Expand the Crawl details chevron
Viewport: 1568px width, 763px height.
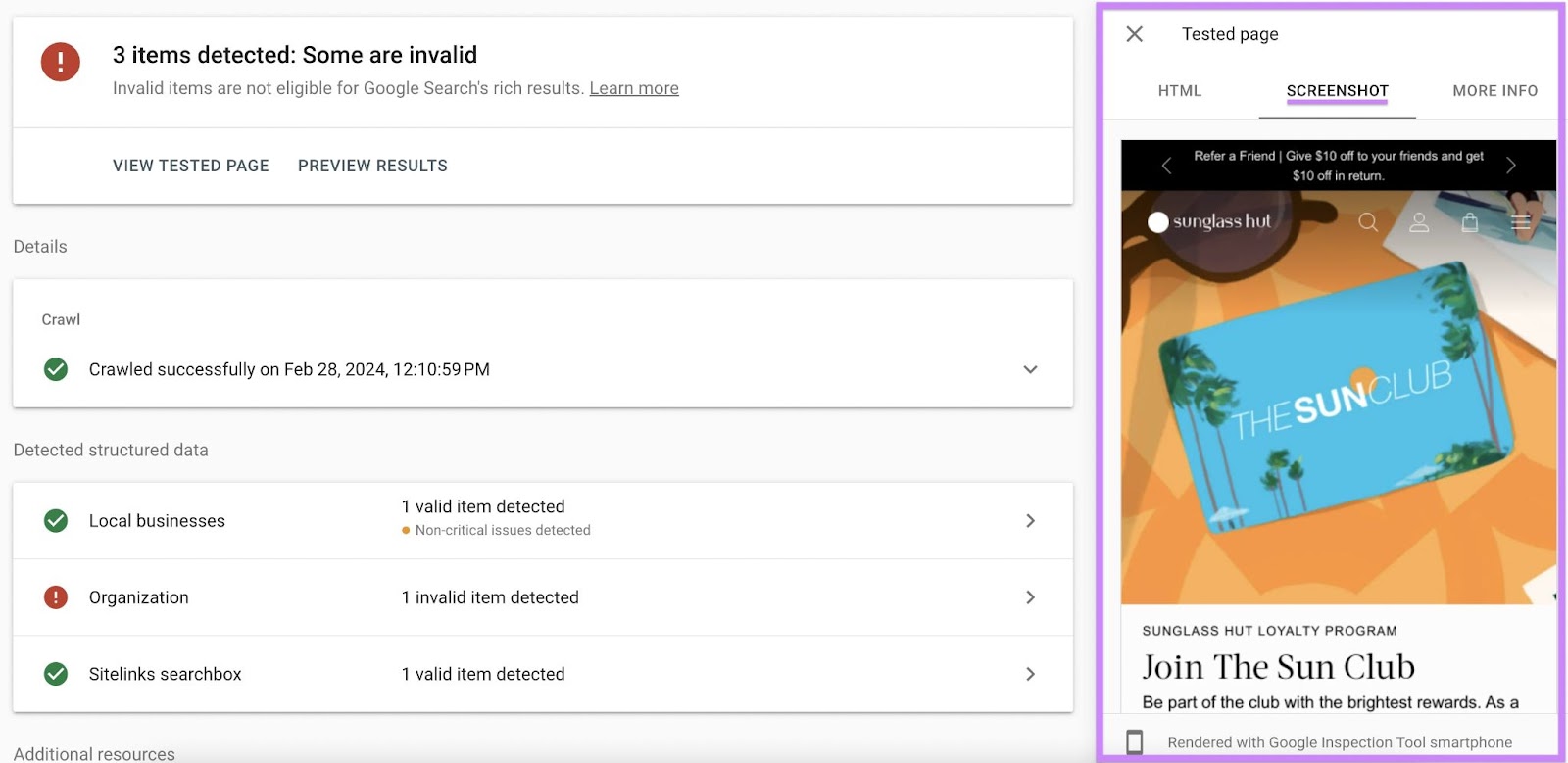(x=1030, y=369)
